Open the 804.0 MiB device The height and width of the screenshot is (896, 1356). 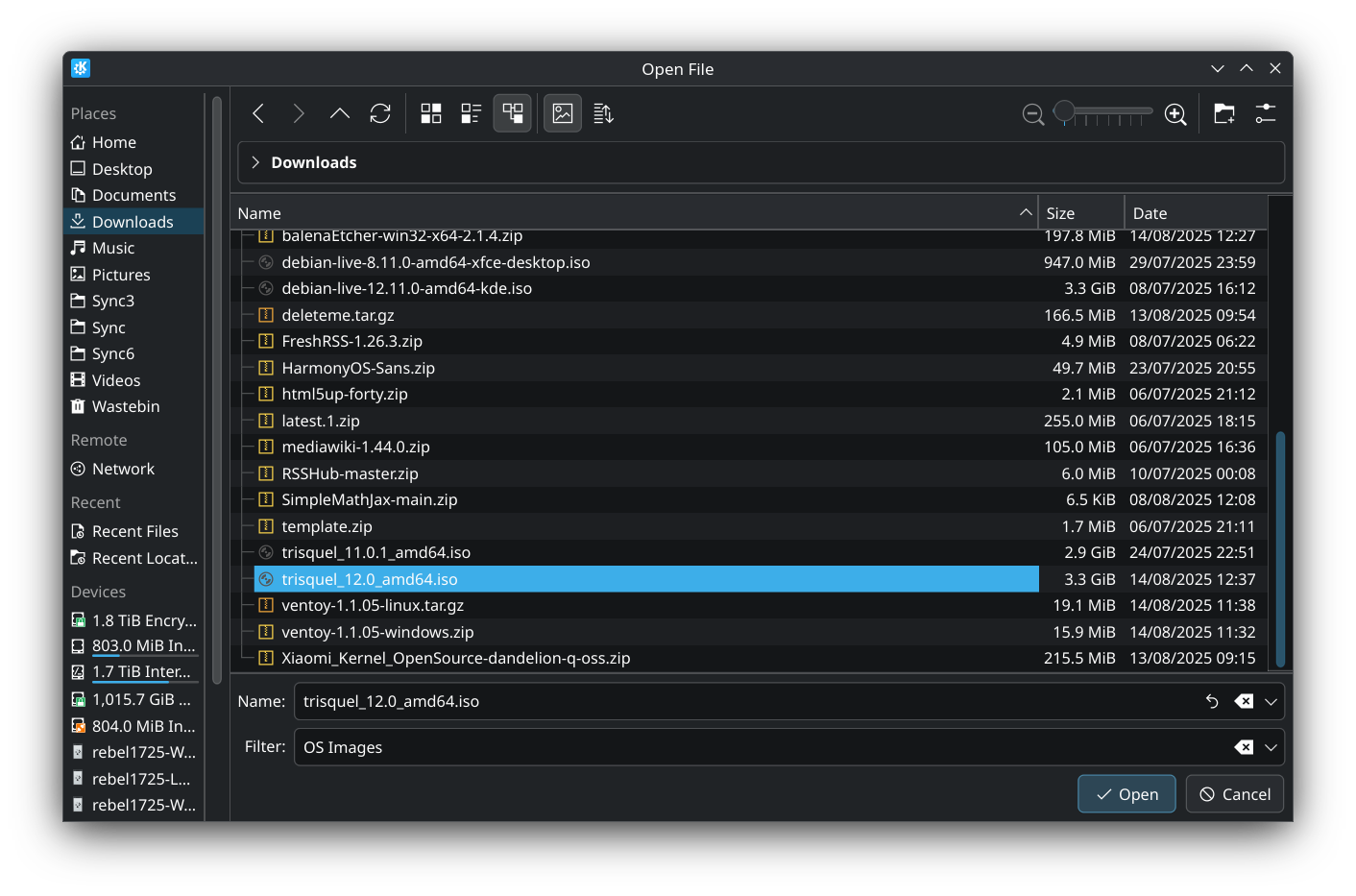pos(133,726)
